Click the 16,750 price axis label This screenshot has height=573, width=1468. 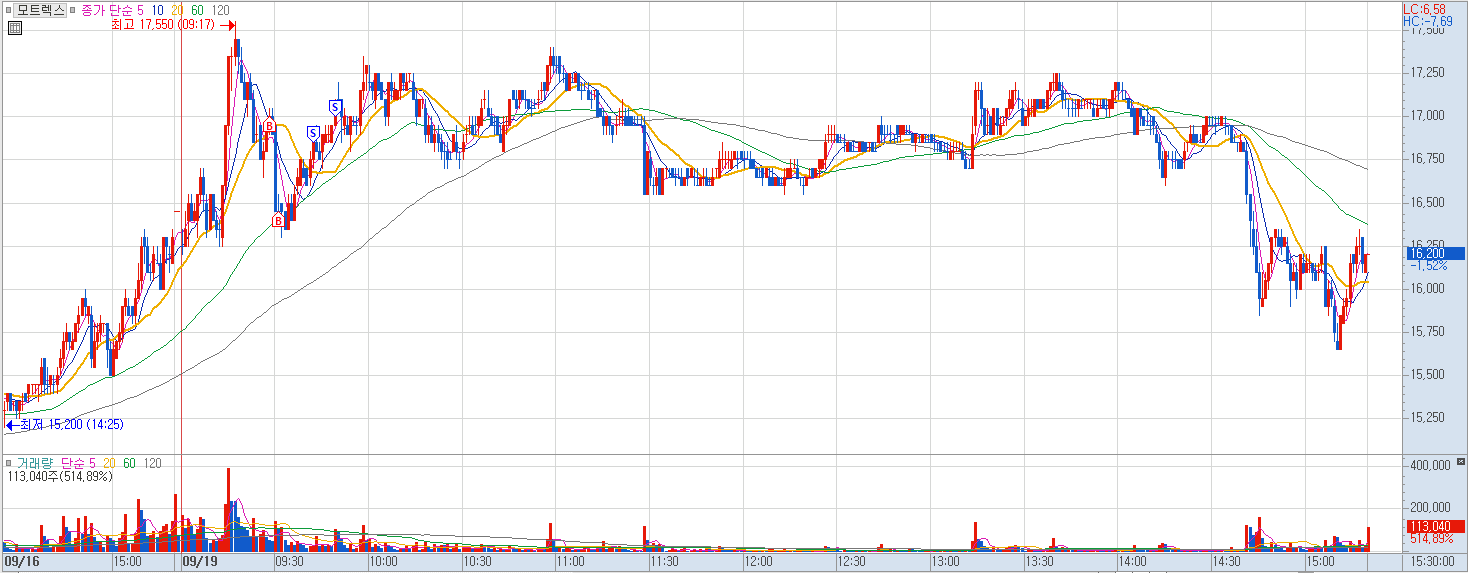[1427, 159]
